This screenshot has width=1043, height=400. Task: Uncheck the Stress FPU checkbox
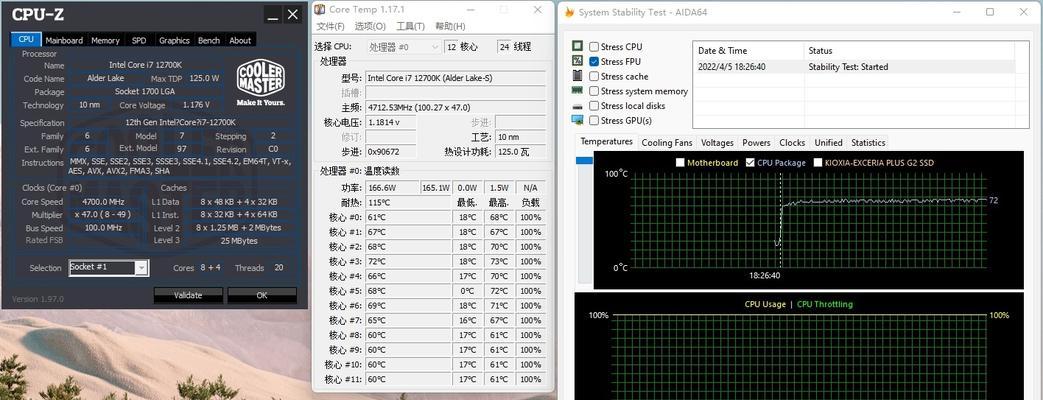click(594, 61)
